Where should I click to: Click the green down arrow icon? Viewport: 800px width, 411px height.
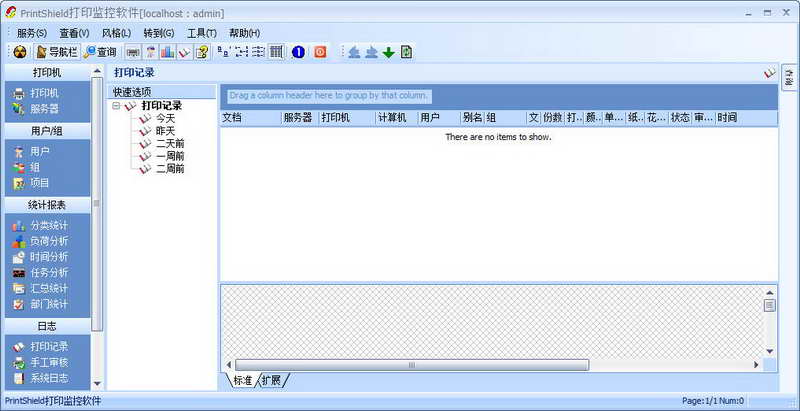[x=389, y=52]
